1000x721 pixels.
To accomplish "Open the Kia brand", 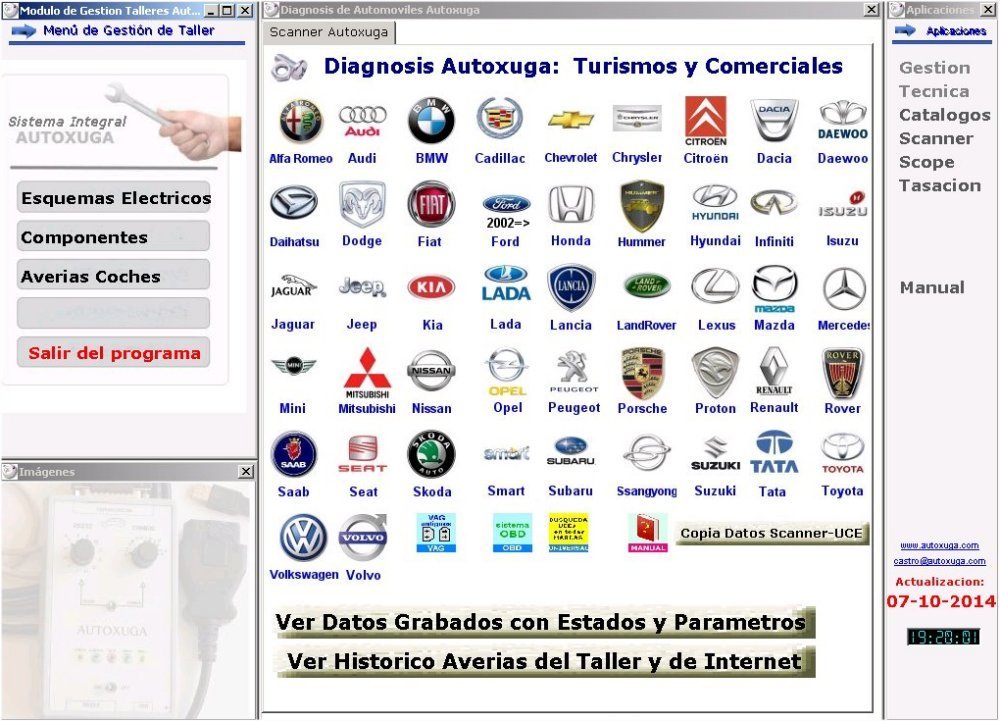I will coord(431,287).
